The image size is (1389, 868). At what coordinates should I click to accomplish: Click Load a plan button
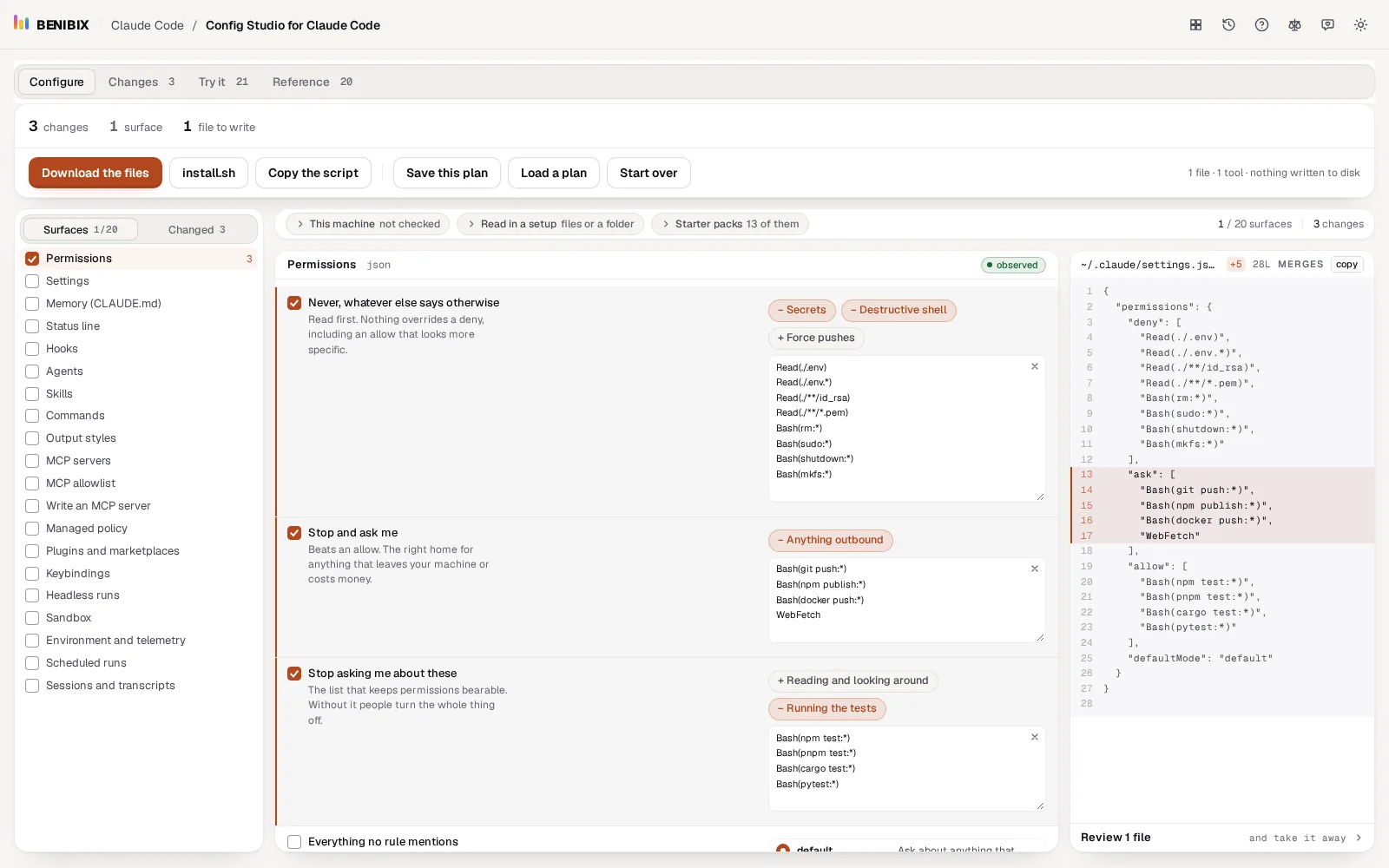coord(554,173)
